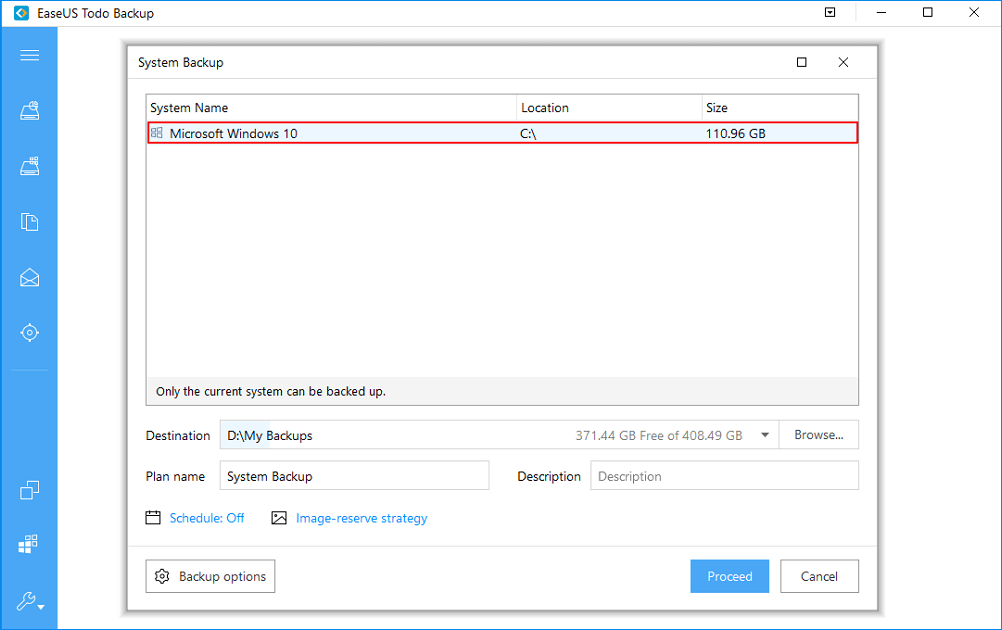Viewport: 1002px width, 630px height.
Task: Click the Browse... button
Action: 819,435
